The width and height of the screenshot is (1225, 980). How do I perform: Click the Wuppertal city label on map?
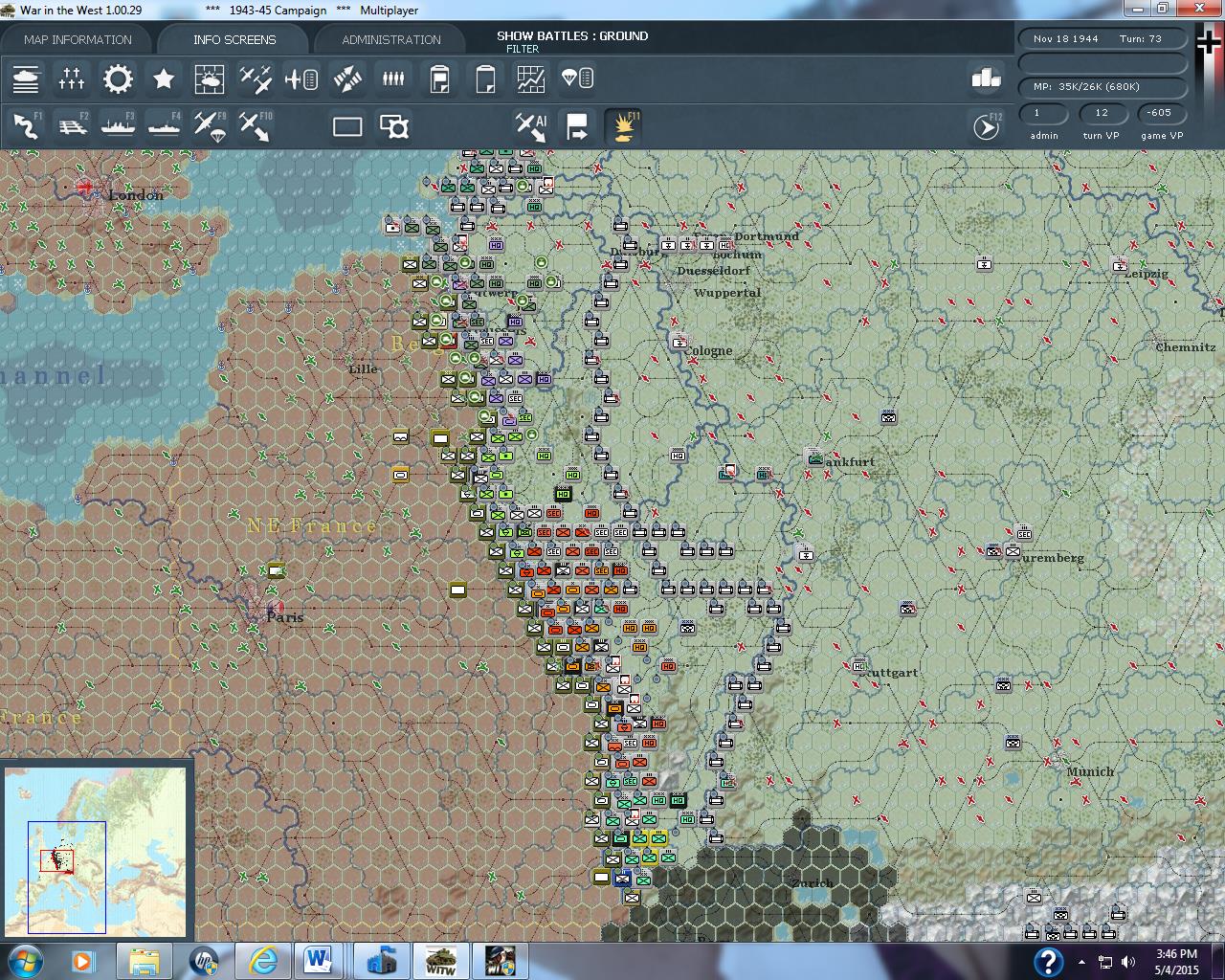coord(727,293)
